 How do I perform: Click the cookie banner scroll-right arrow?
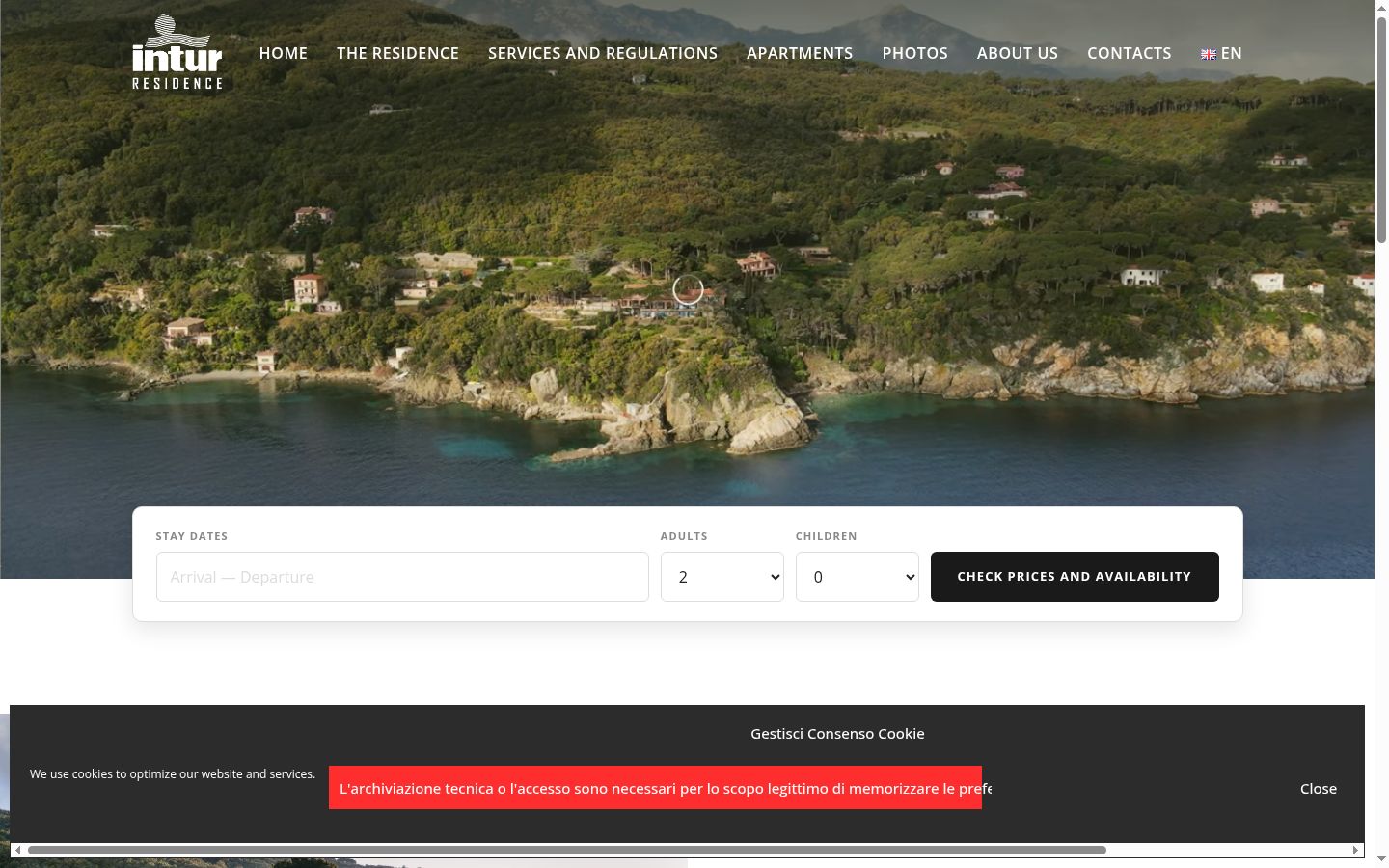click(x=1355, y=850)
